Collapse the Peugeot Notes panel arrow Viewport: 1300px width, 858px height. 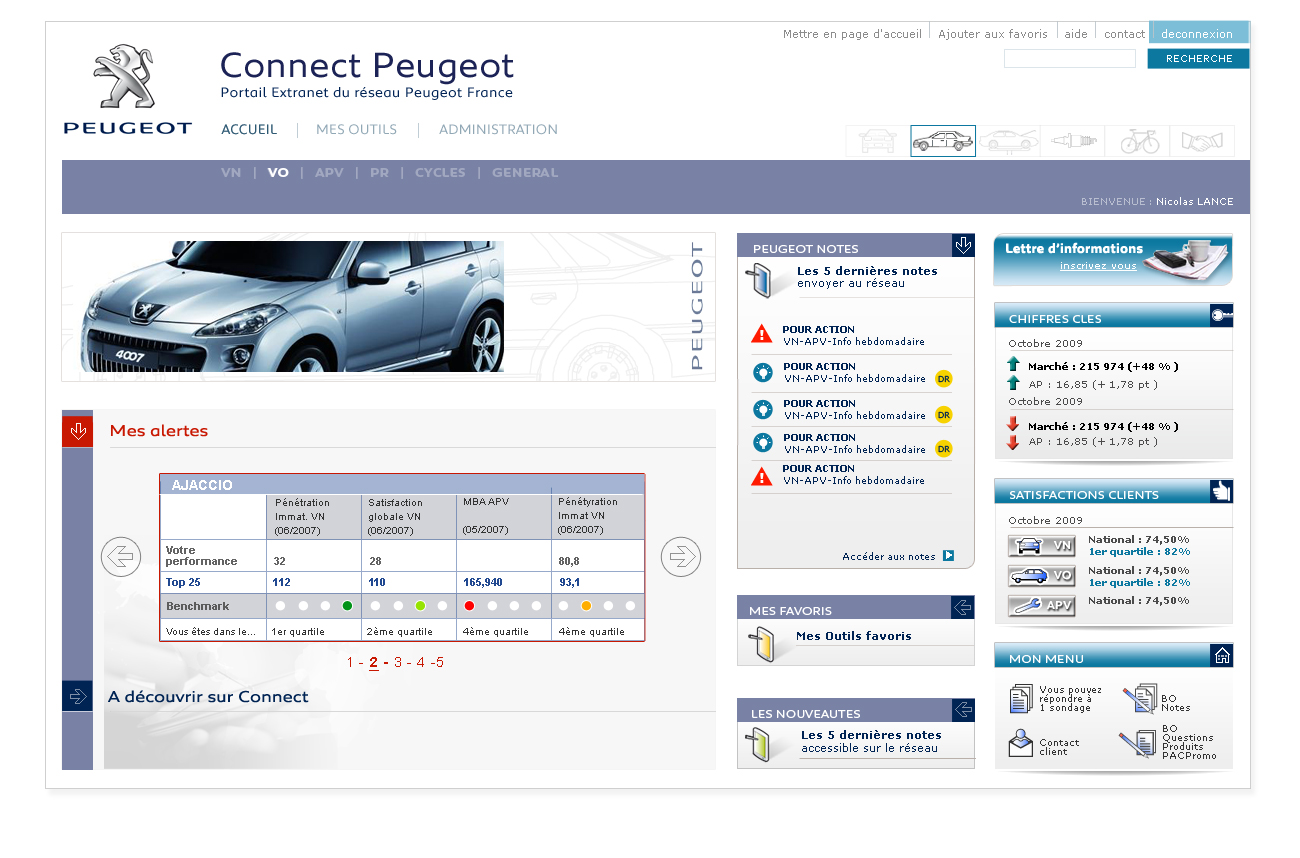(963, 245)
